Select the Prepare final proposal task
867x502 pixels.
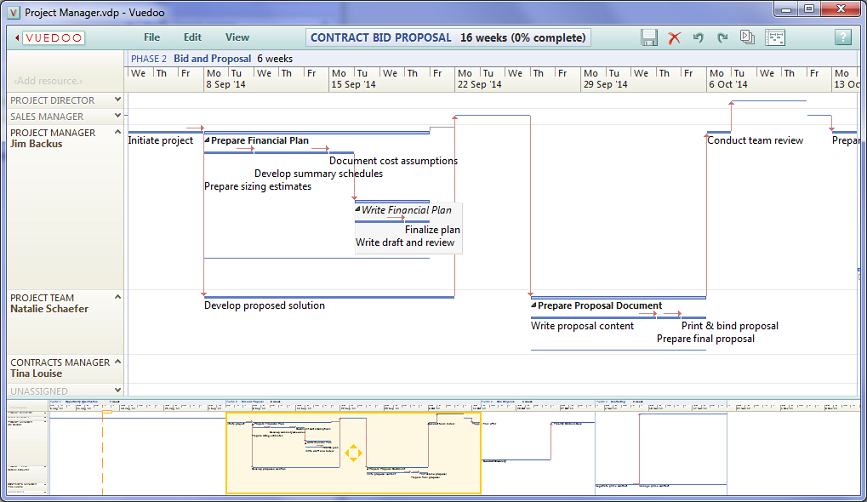click(x=706, y=339)
